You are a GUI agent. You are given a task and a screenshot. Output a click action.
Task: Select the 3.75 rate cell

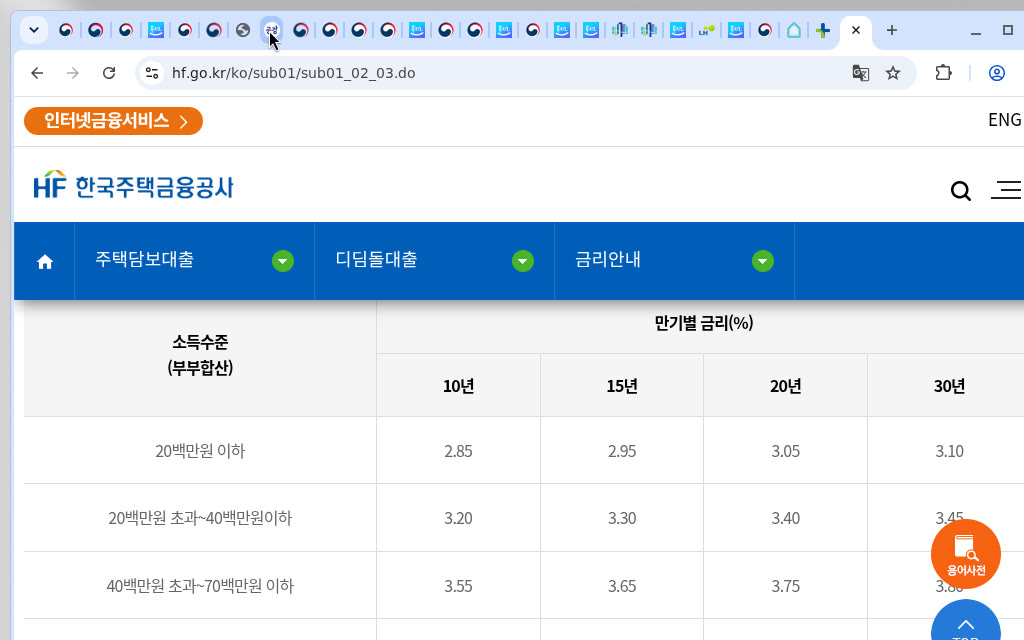coord(786,586)
